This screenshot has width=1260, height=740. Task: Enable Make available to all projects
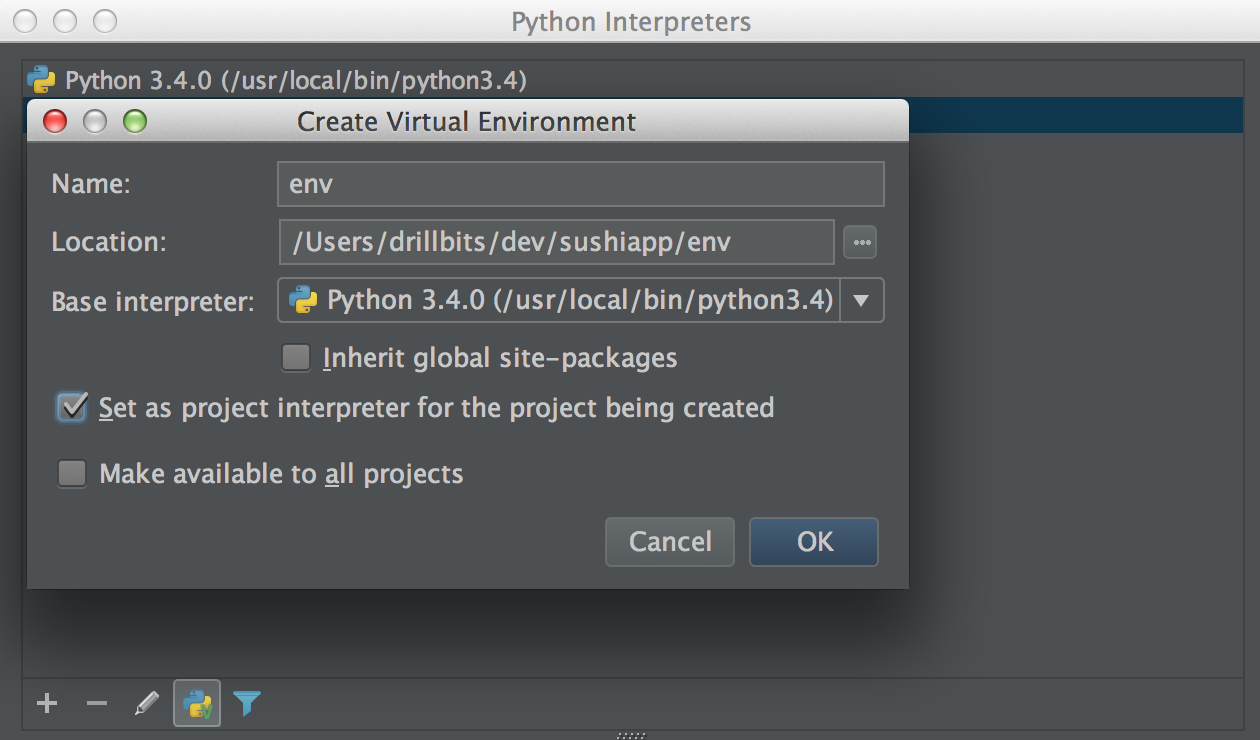71,473
